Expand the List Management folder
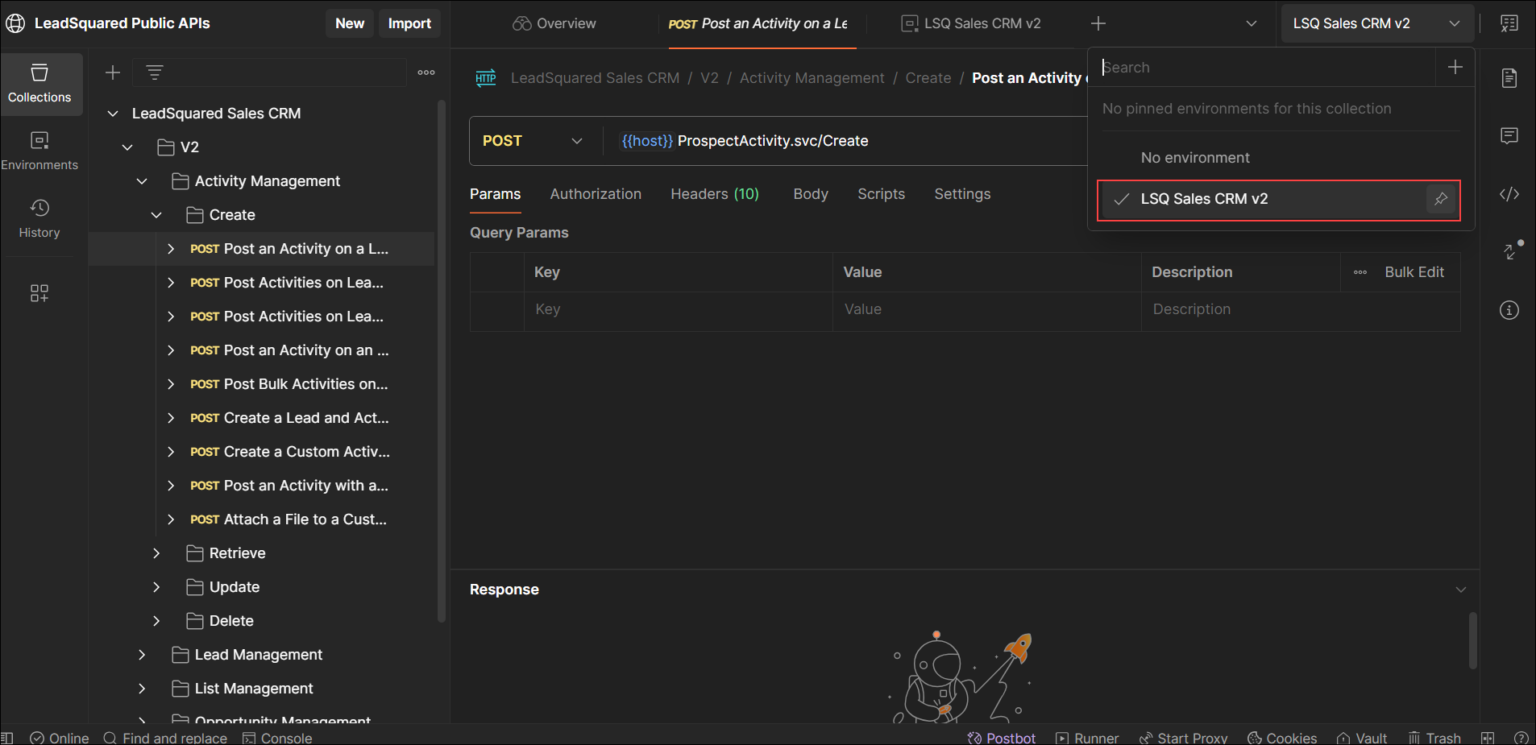This screenshot has height=745, width=1536. click(x=142, y=688)
